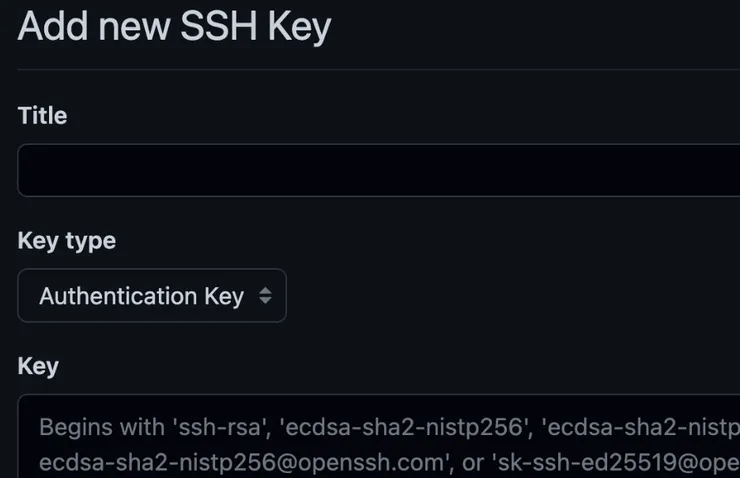Viewport: 740px width, 478px height.
Task: Open the Key type dropdown
Action: [x=152, y=296]
